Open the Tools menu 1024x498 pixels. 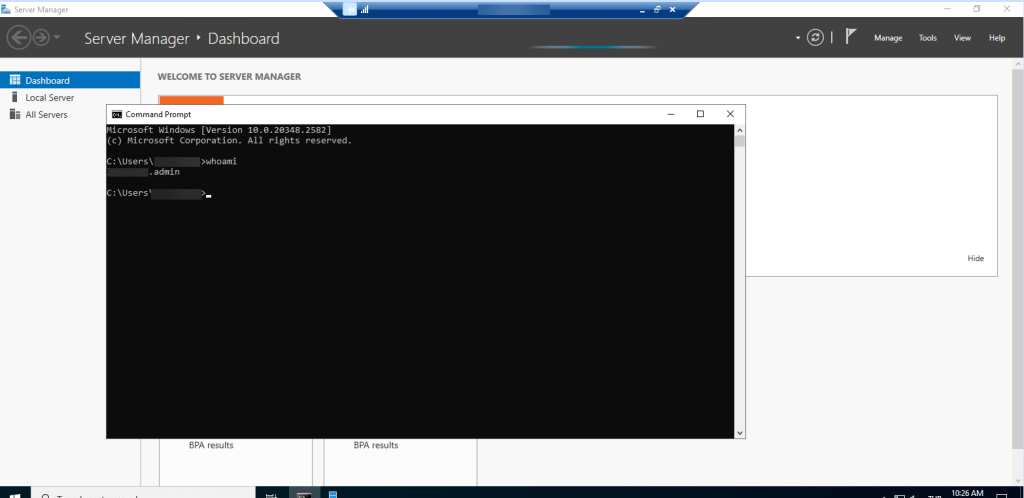coord(928,38)
